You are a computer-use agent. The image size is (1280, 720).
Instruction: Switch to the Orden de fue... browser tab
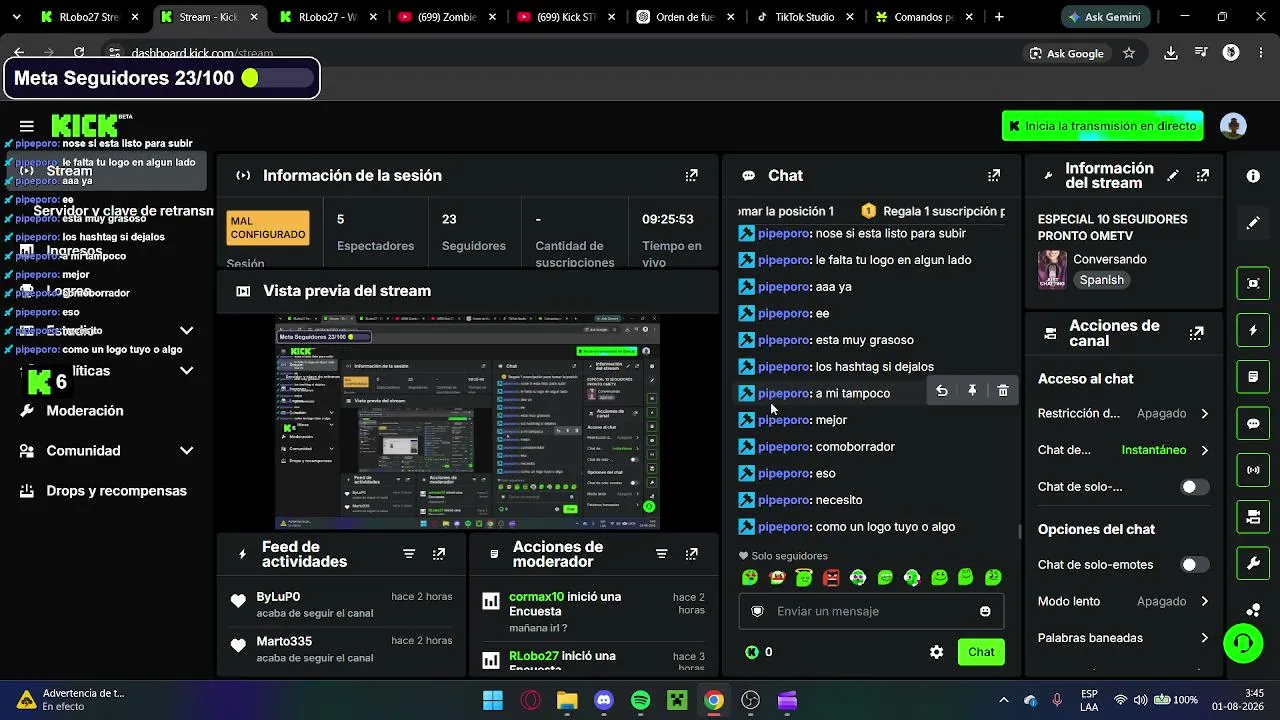pos(686,17)
